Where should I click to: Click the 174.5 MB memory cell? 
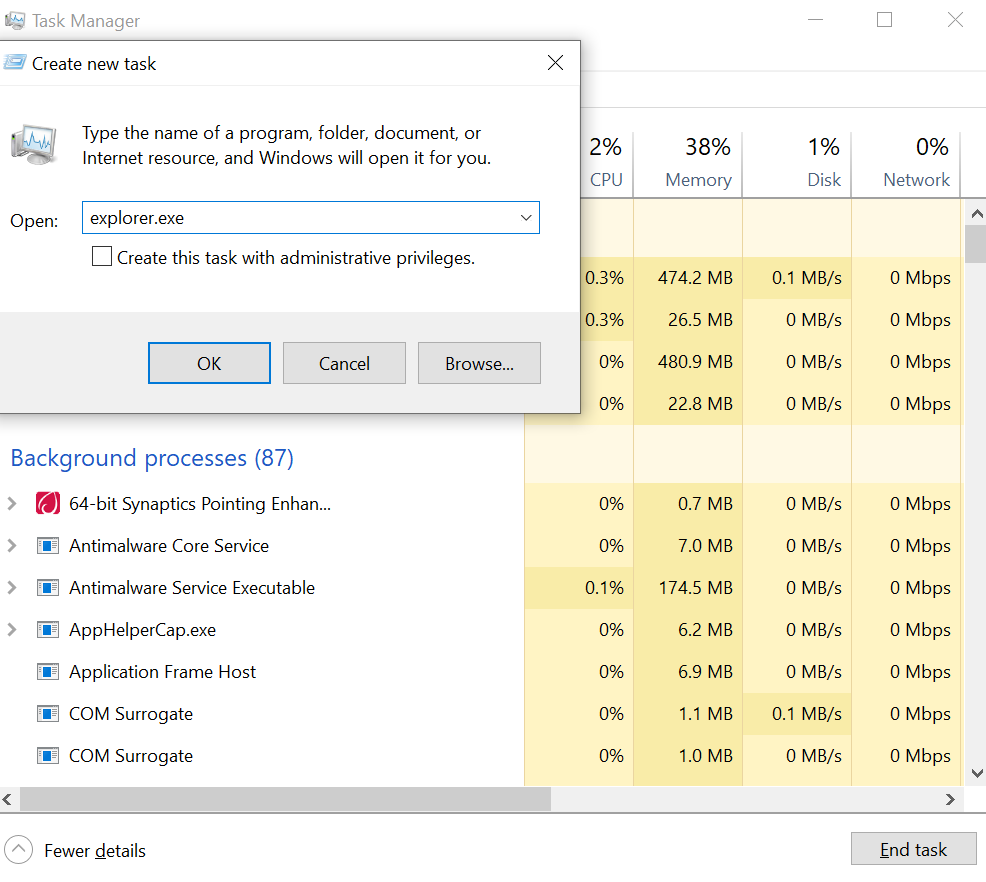coord(688,588)
